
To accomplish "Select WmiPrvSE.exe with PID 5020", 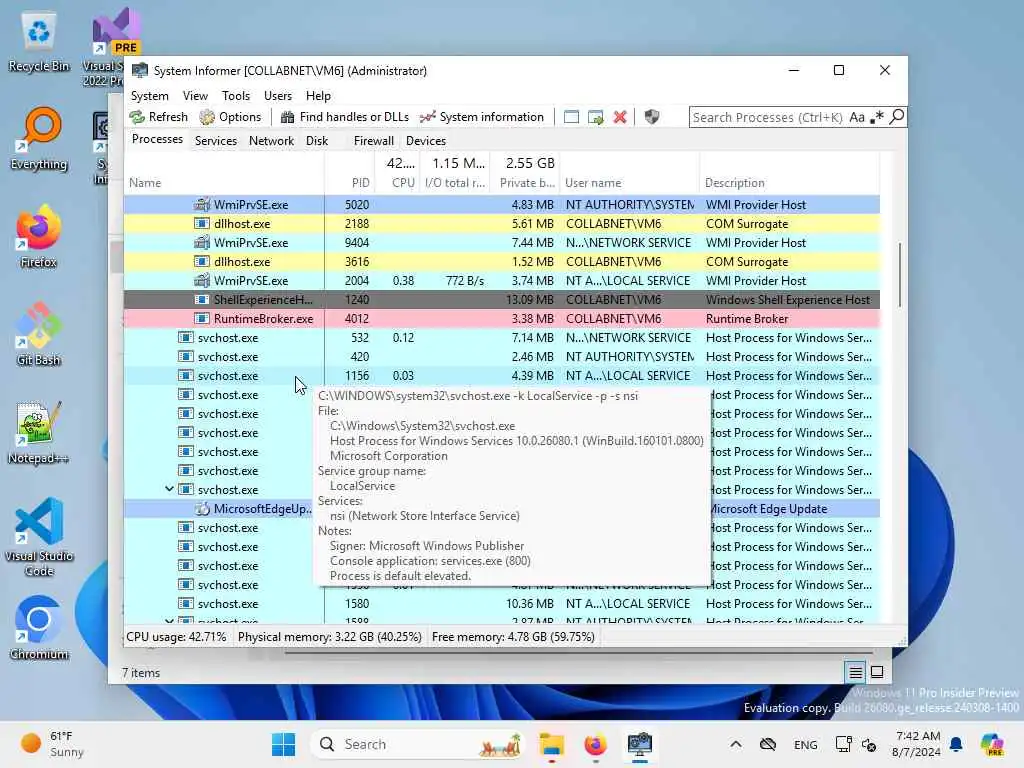I will click(502, 204).
